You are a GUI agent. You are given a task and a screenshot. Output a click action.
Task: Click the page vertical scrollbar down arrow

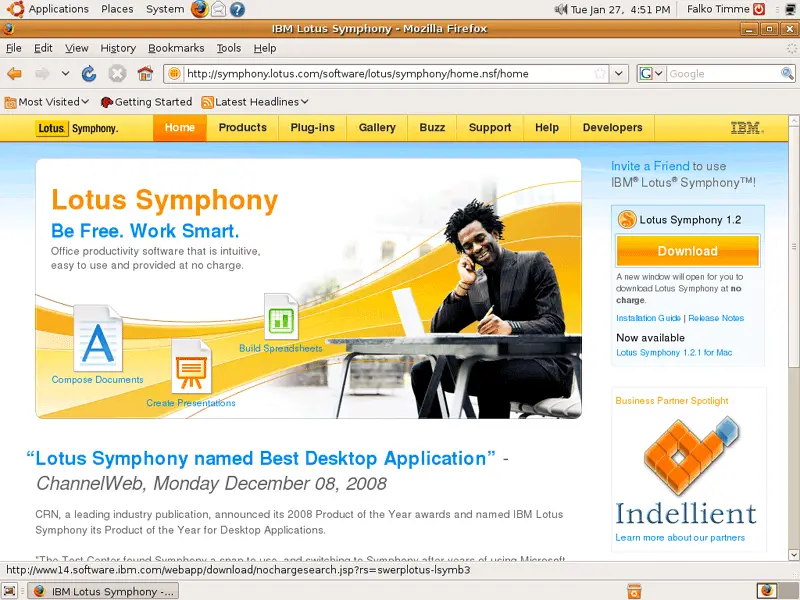click(793, 555)
